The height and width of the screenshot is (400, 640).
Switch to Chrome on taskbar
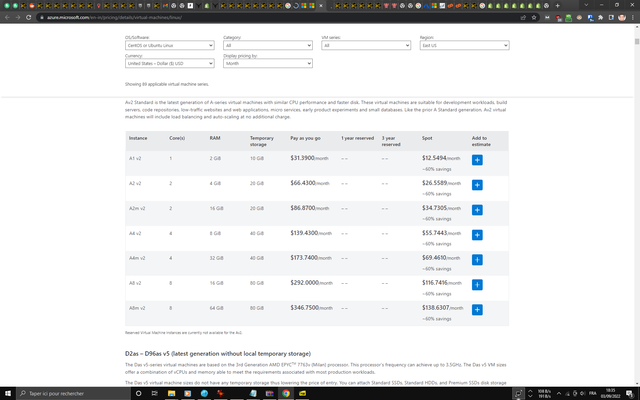pyautogui.click(x=286, y=393)
